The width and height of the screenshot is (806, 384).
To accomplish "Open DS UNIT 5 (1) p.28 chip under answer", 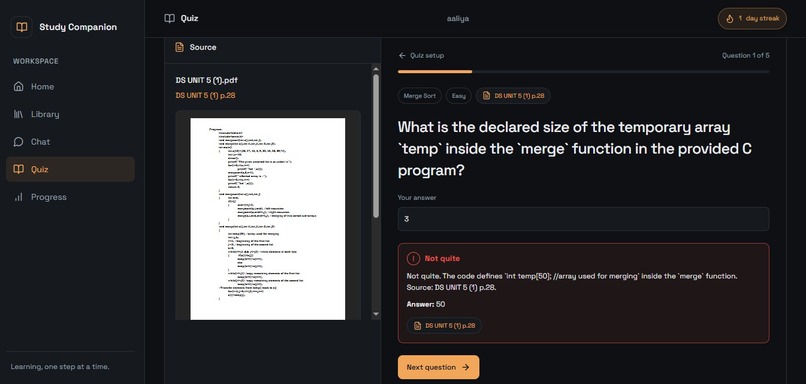I will (444, 326).
